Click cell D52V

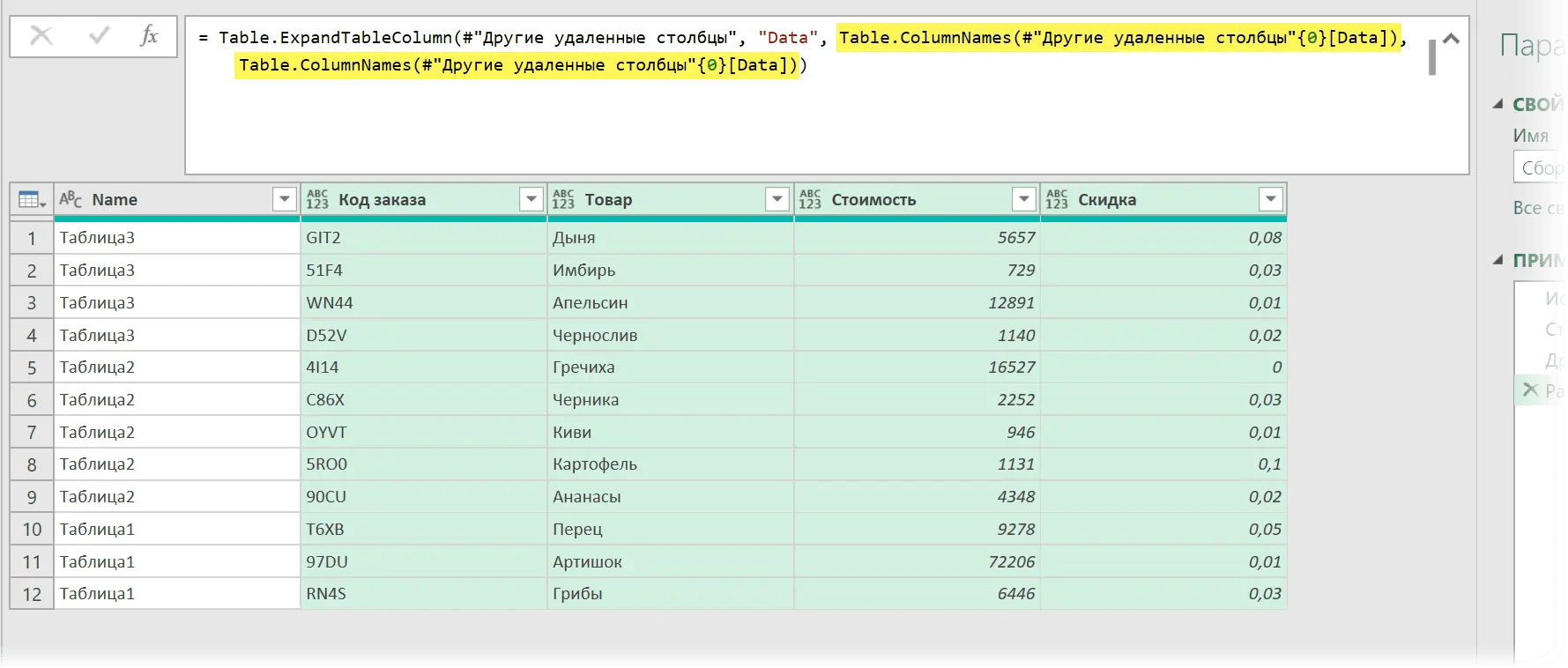click(x=424, y=336)
